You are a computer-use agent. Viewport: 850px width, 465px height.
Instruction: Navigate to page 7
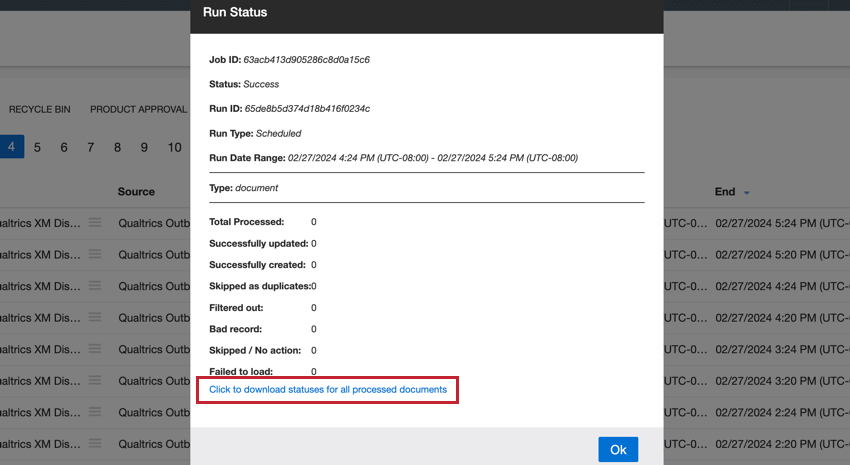pyautogui.click(x=90, y=147)
